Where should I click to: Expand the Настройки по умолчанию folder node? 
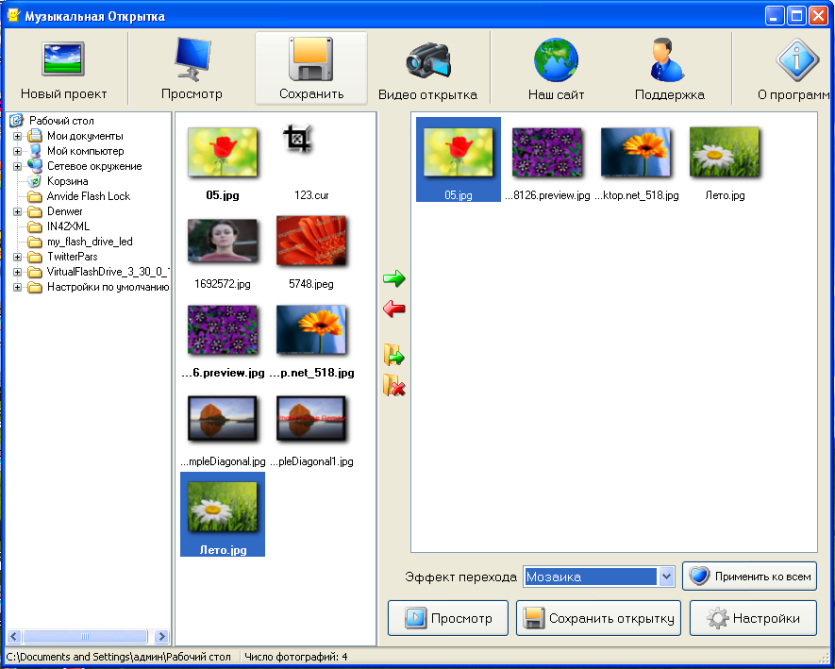pos(18,287)
